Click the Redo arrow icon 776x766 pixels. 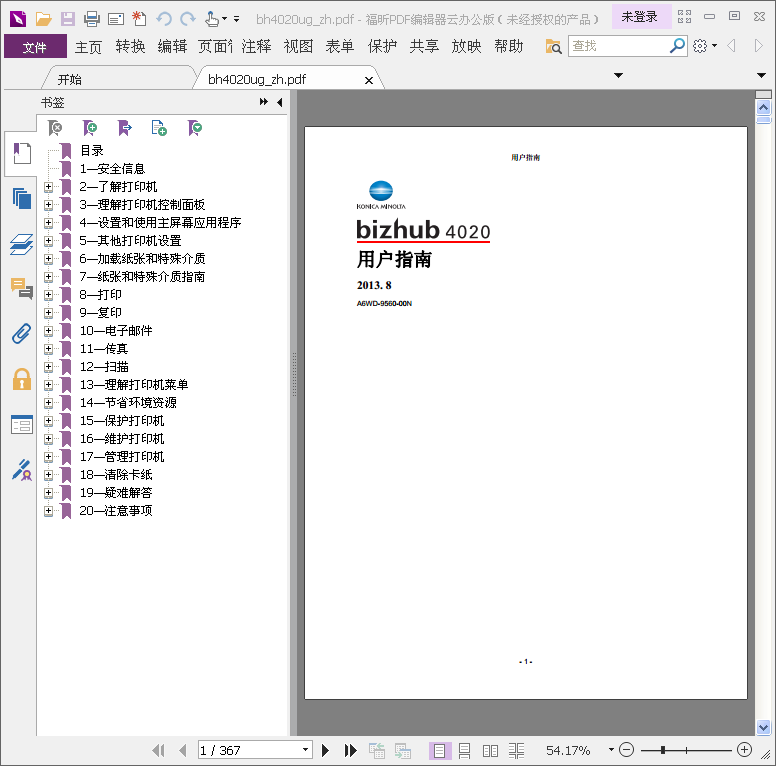tap(188, 19)
